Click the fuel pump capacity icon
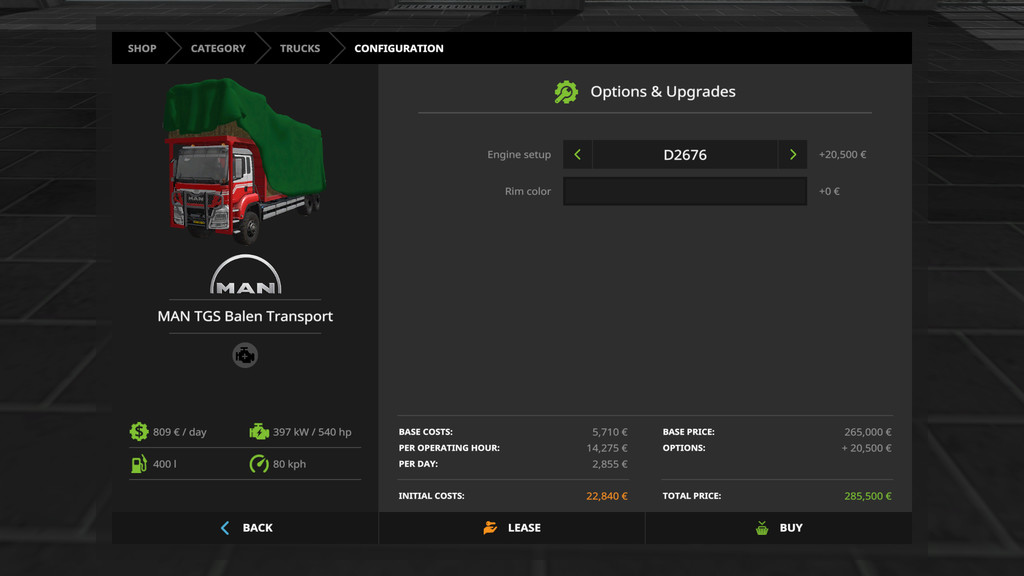This screenshot has height=576, width=1024. coord(139,464)
